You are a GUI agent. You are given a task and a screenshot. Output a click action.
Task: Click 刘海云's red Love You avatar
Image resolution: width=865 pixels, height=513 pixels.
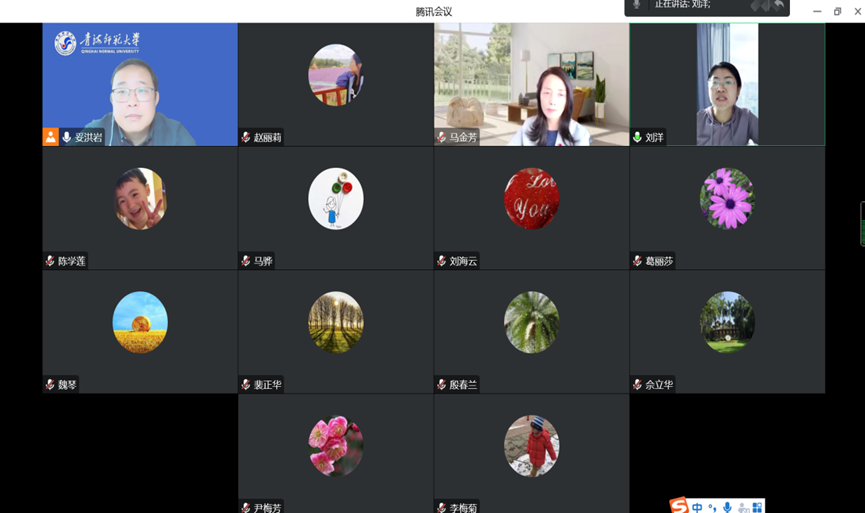[531, 198]
